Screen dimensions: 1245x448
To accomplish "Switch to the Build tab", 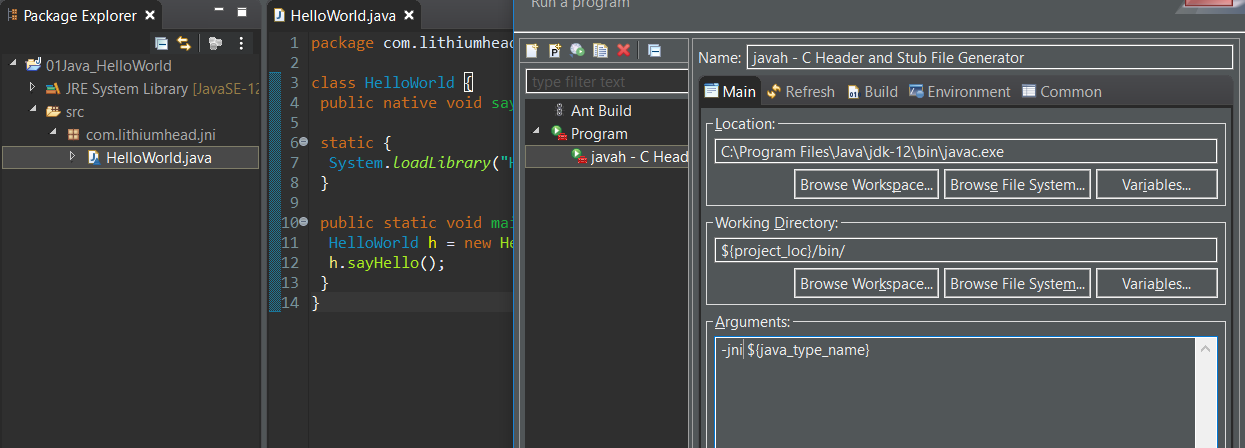I will click(x=872, y=91).
